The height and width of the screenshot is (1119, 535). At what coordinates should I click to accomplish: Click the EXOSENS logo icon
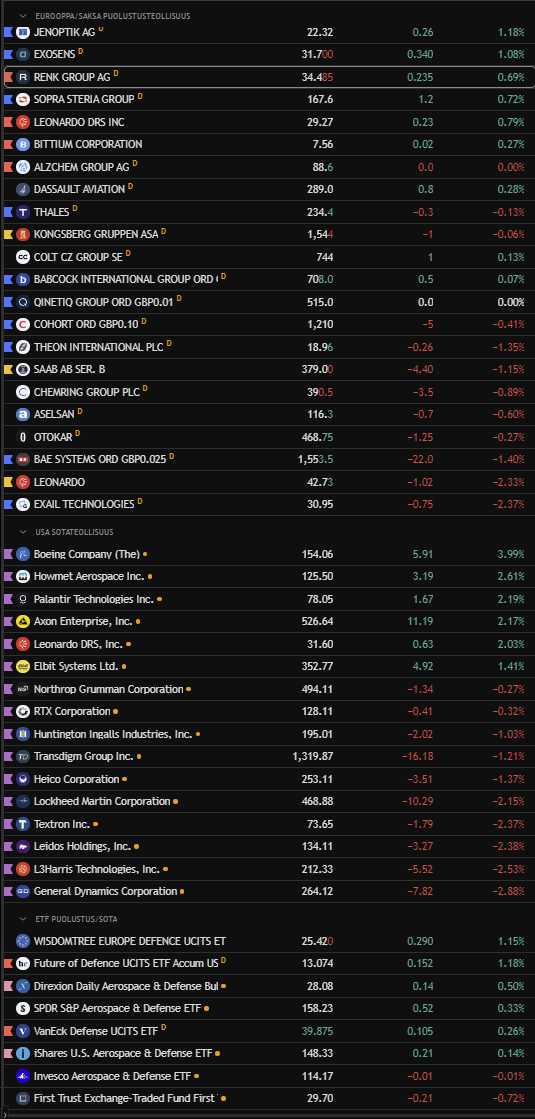(x=23, y=54)
